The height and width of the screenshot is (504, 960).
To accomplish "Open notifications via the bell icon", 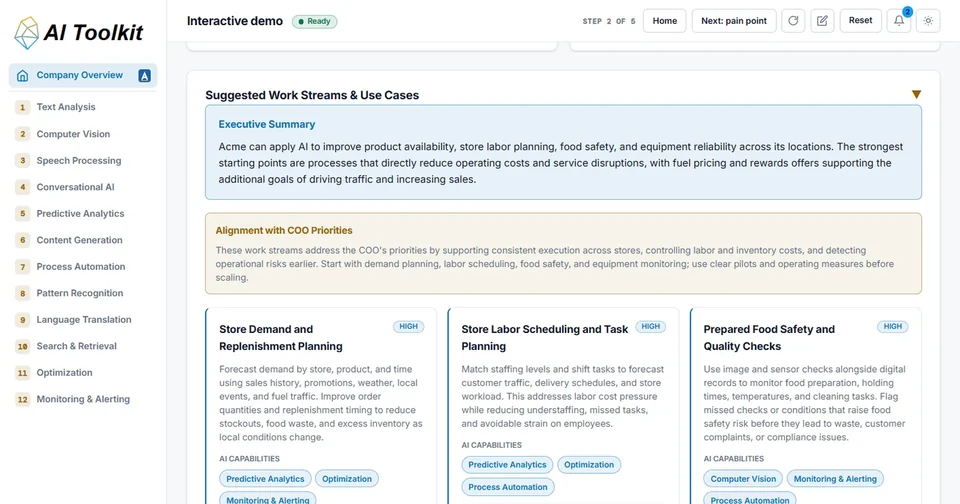I will click(x=899, y=21).
